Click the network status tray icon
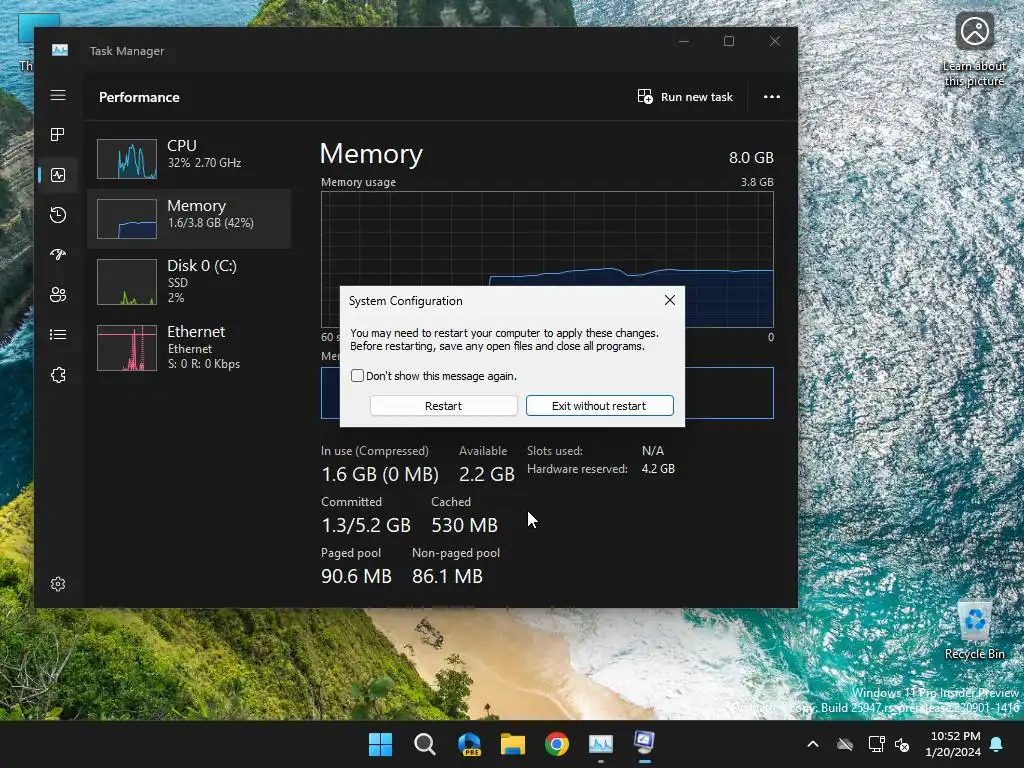Image resolution: width=1024 pixels, height=768 pixels. 876,744
